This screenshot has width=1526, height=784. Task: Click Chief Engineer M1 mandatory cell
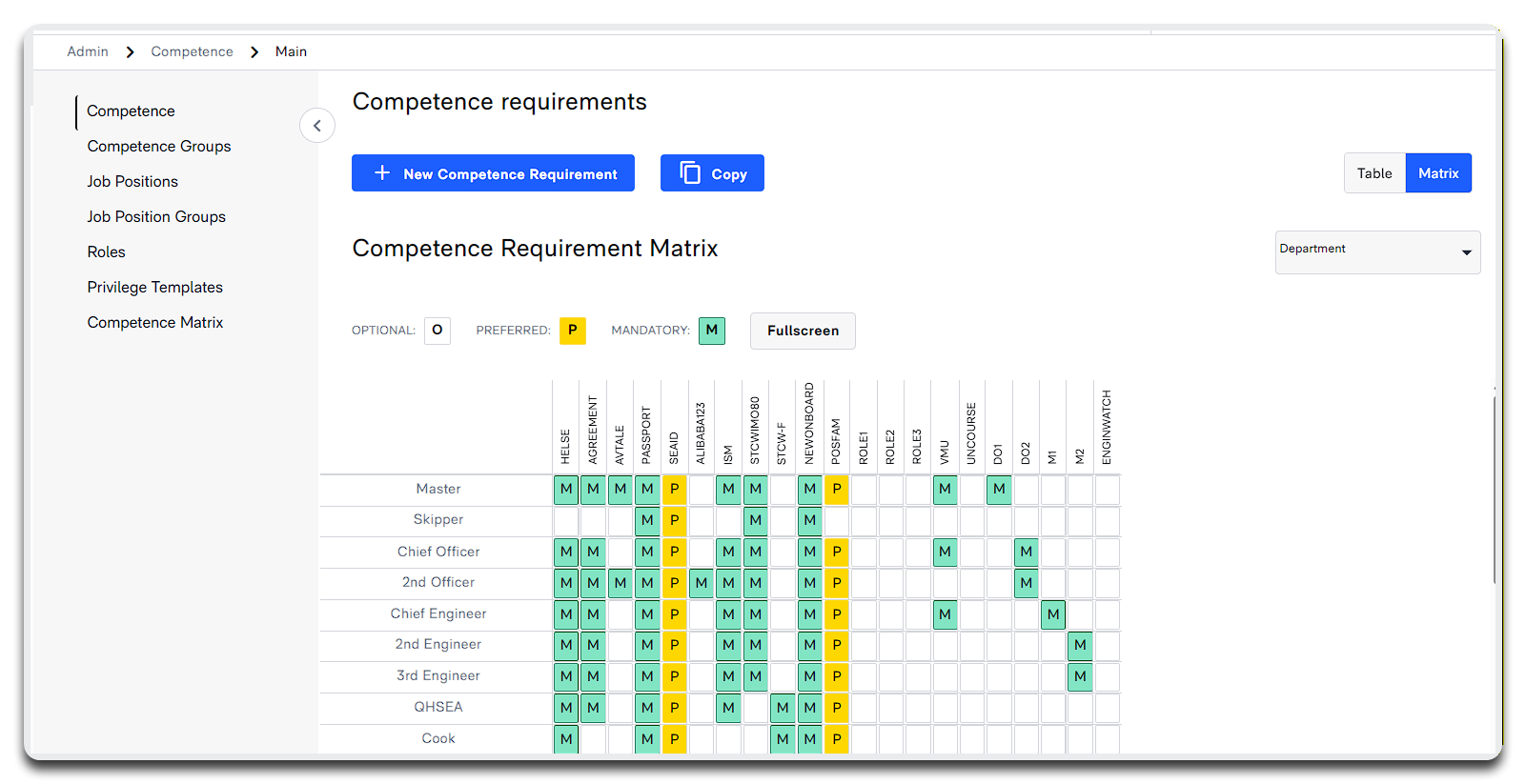tap(1052, 615)
